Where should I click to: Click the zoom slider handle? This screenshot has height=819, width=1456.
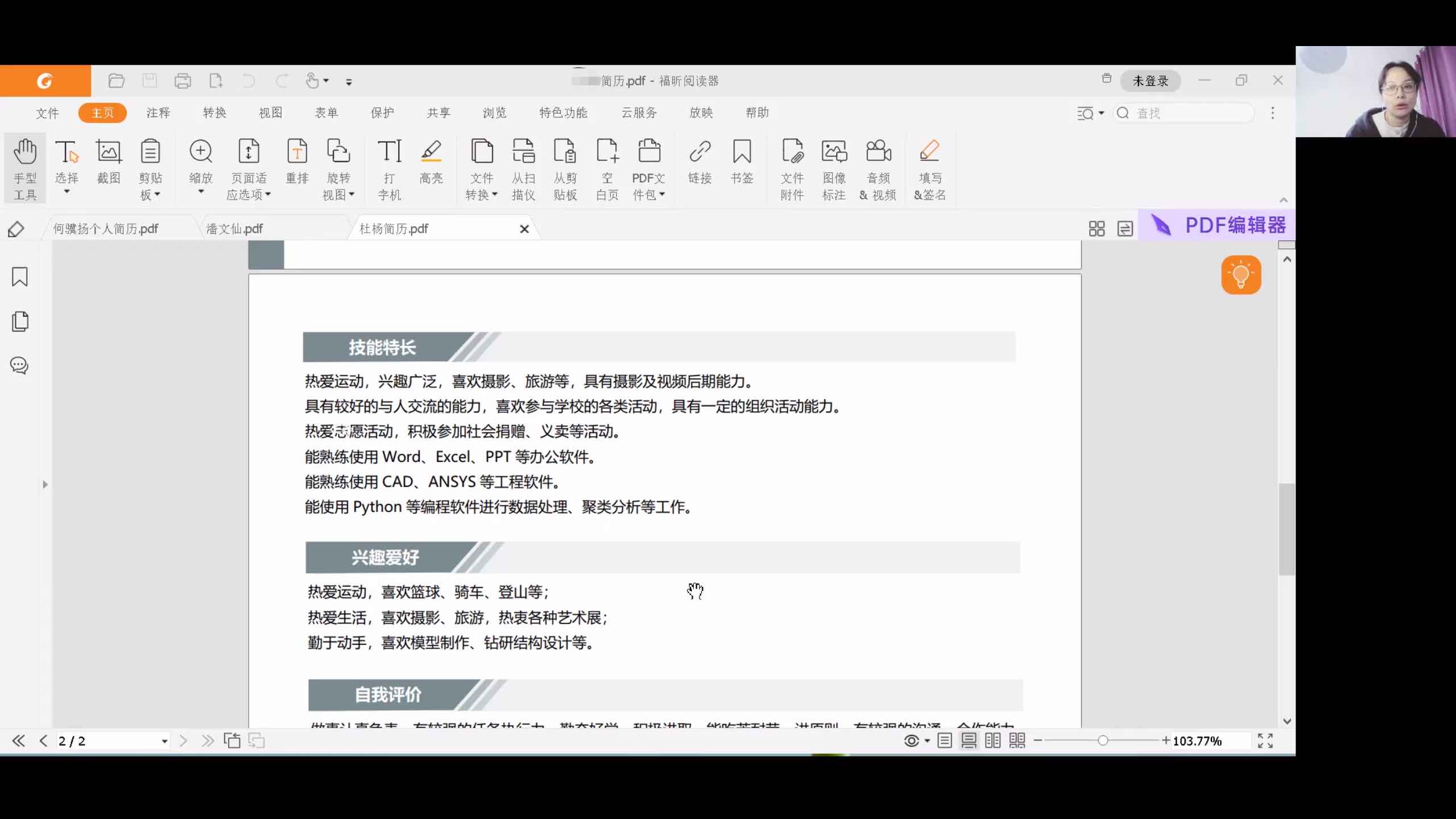[x=1103, y=741]
